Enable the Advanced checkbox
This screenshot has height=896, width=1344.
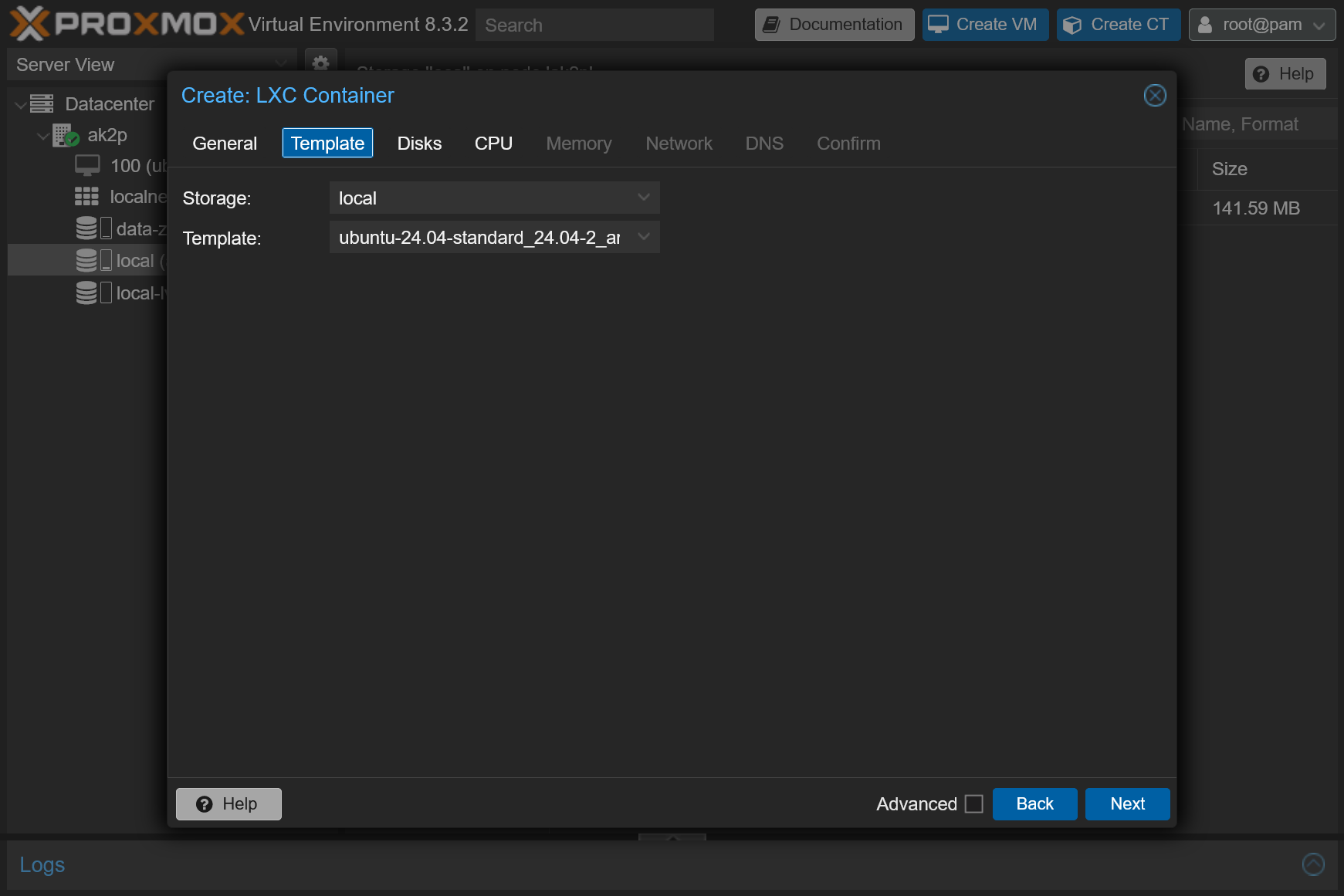click(x=974, y=804)
